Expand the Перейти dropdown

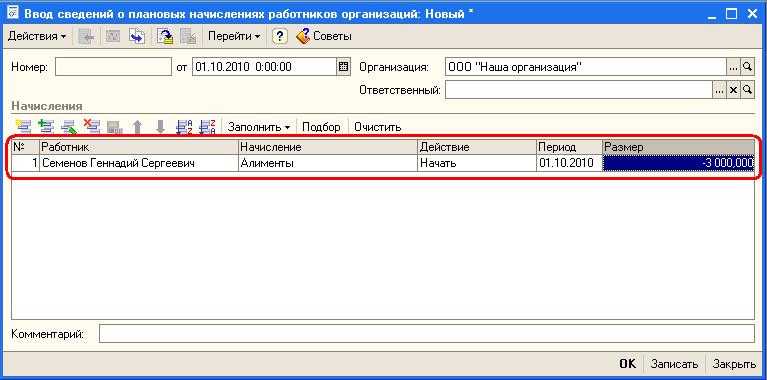(234, 36)
